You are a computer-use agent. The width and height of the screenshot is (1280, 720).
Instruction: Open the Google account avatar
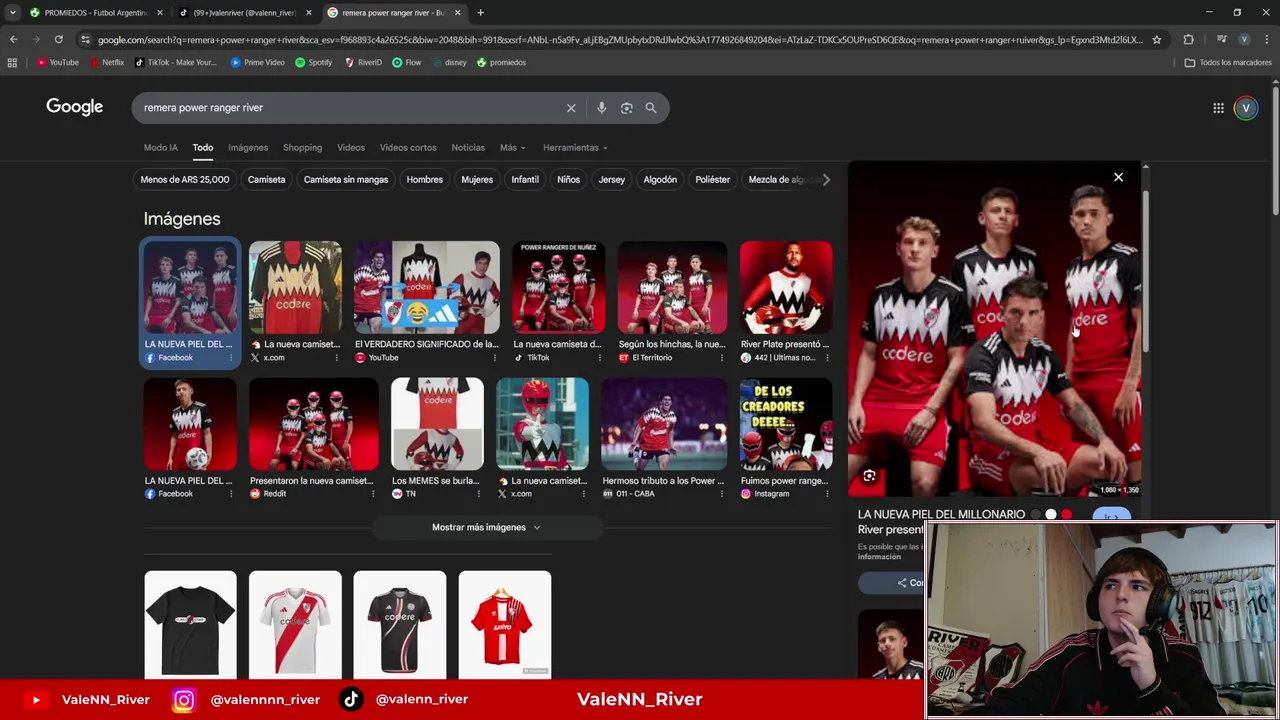click(1246, 108)
